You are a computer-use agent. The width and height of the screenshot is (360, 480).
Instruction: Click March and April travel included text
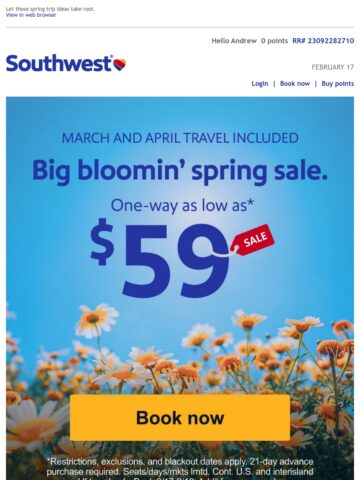pos(180,138)
